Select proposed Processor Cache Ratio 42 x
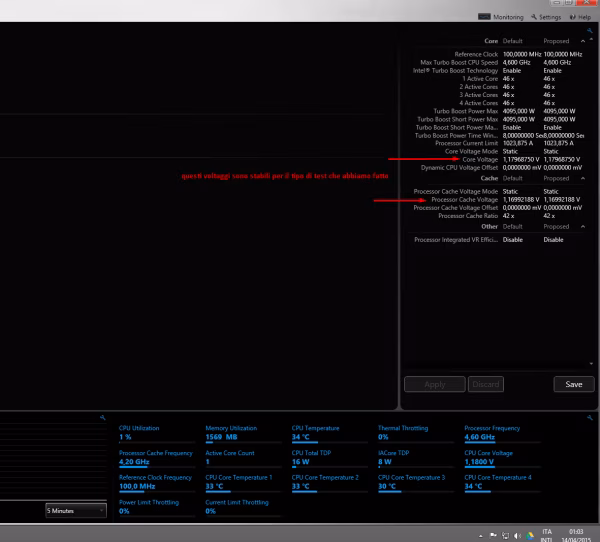 coord(549,215)
